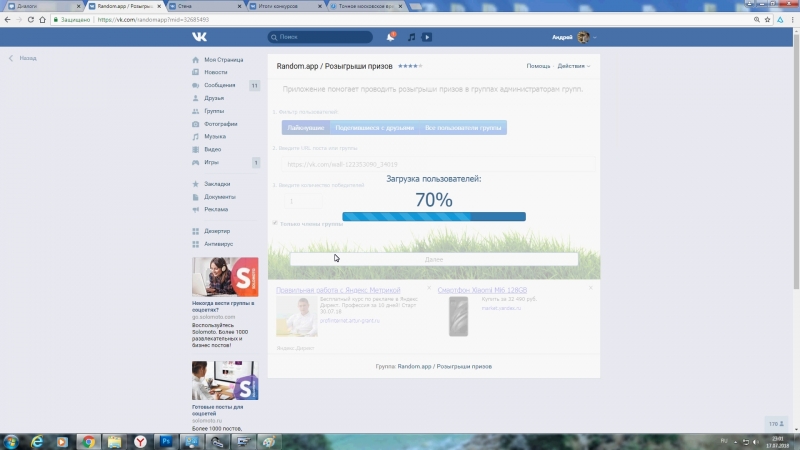Open group link Random.app / Розыгрыши призов

pyautogui.click(x=445, y=366)
